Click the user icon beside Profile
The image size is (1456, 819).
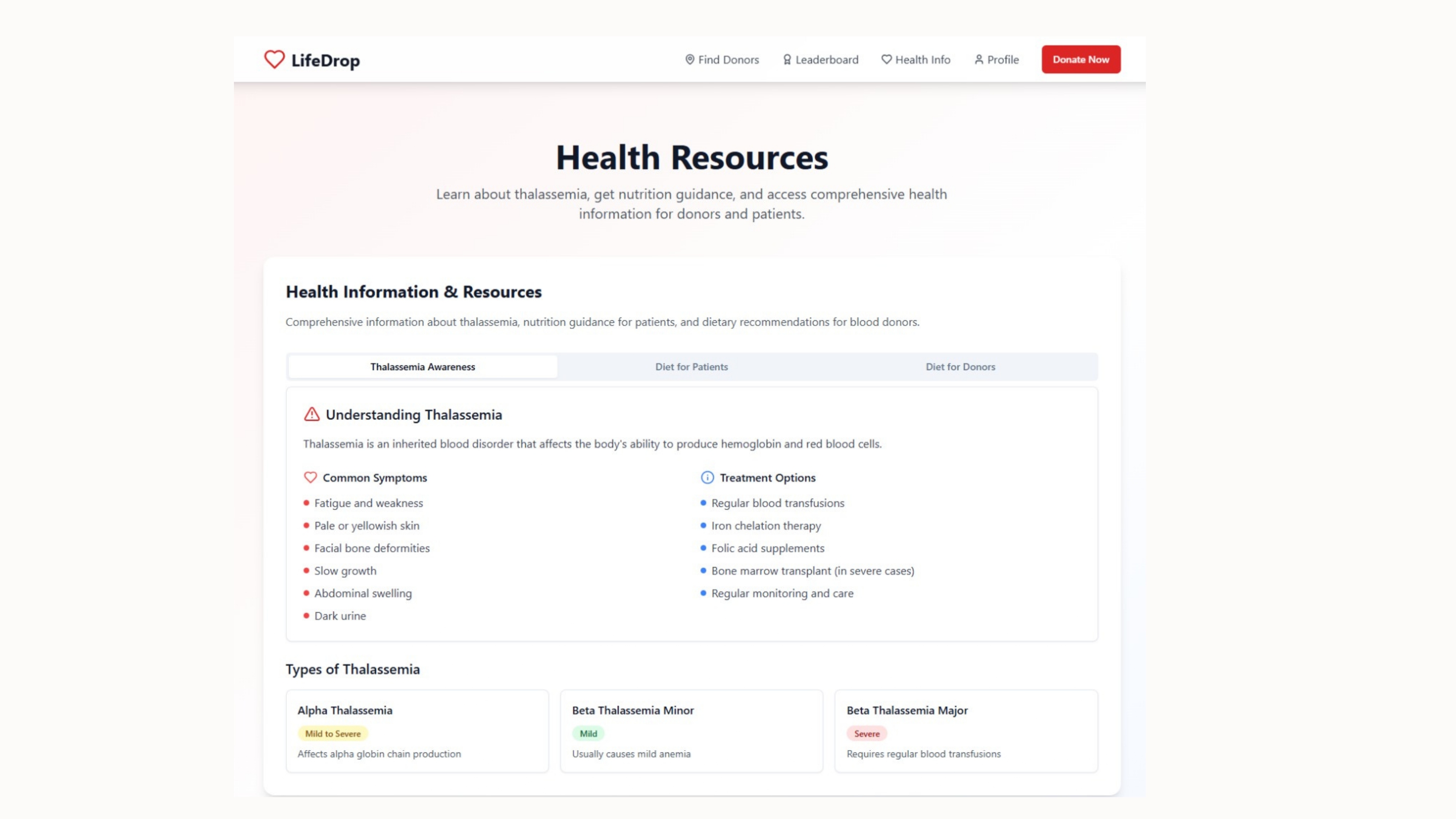[x=979, y=59]
